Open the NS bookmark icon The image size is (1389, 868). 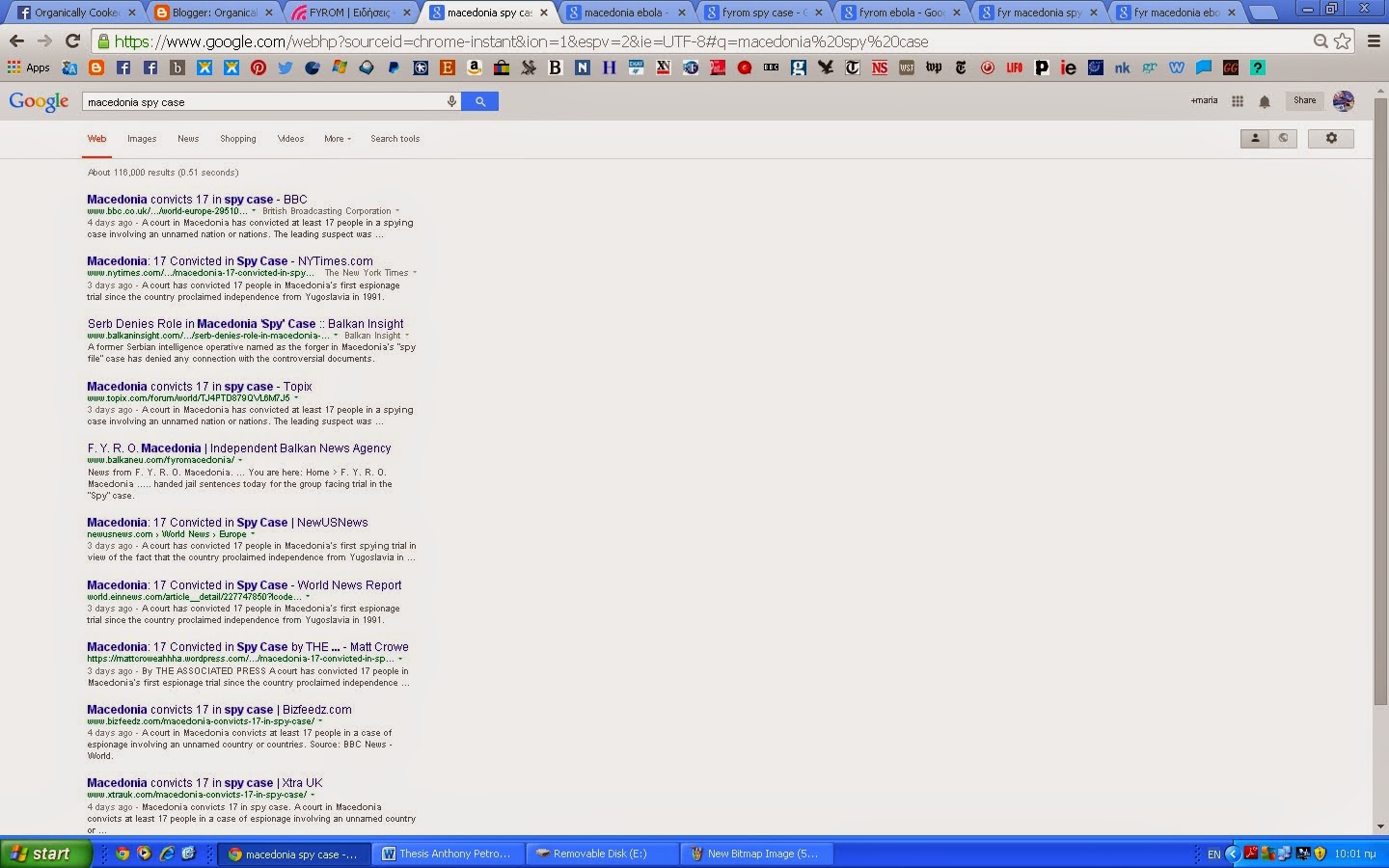point(880,68)
